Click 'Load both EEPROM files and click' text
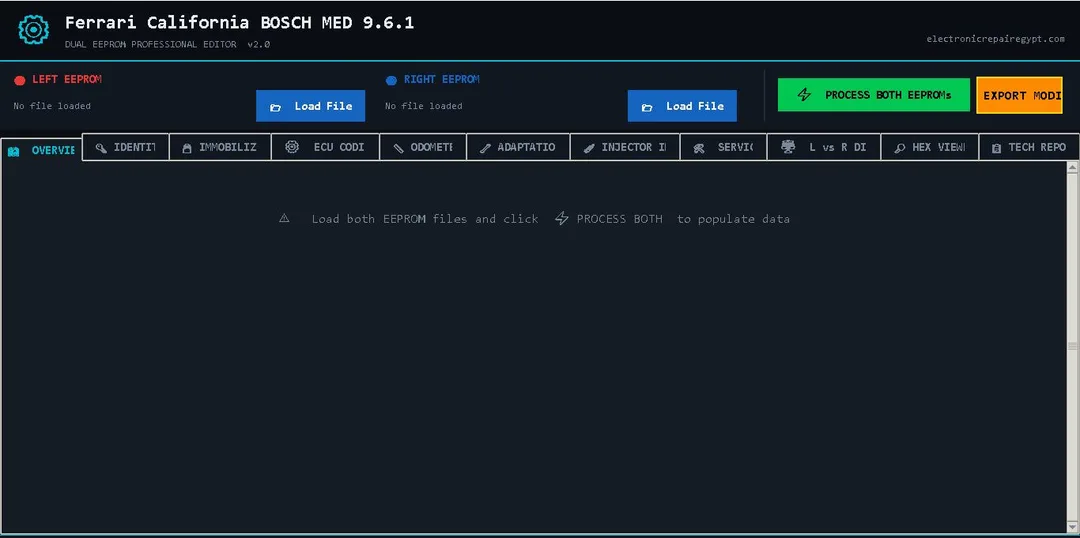 (x=425, y=219)
